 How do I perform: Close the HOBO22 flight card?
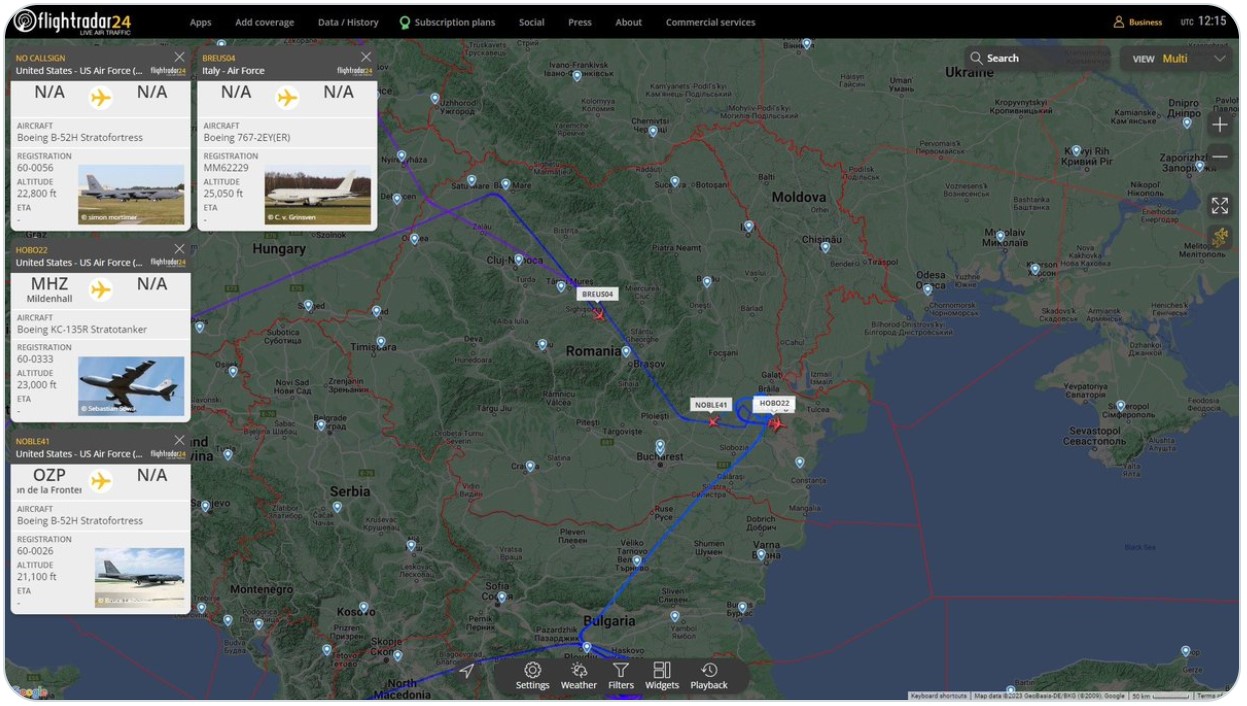coord(179,249)
